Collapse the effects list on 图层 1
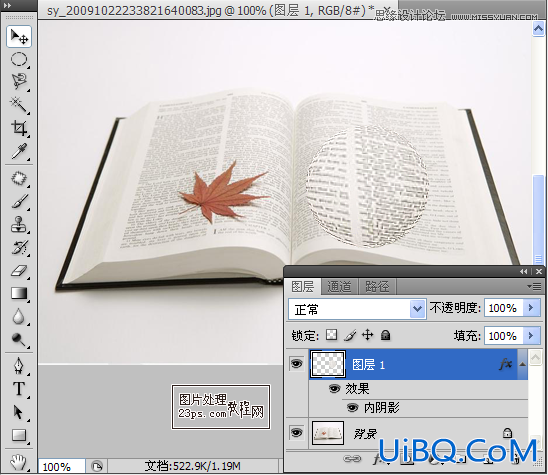 pyautogui.click(x=522, y=364)
